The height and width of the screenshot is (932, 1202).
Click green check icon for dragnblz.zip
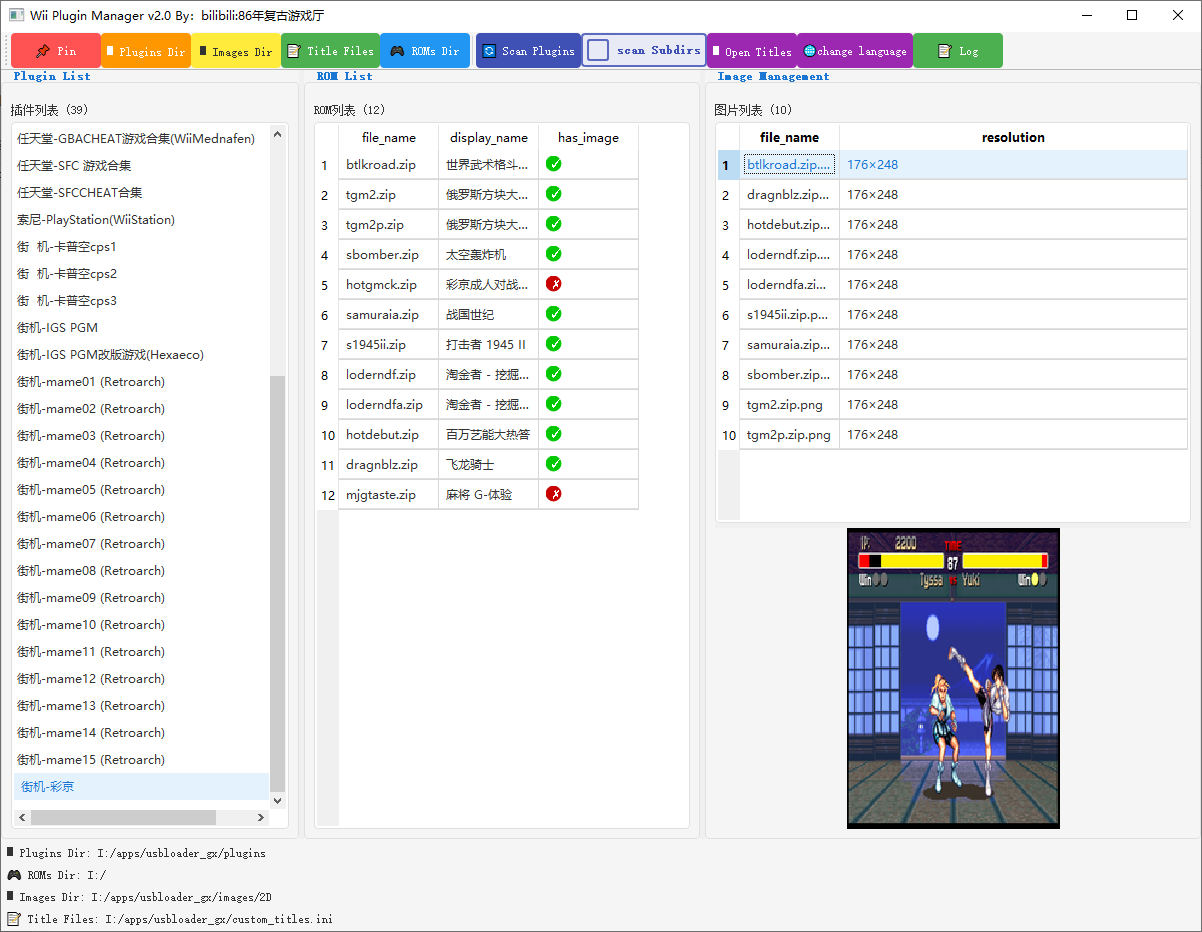(554, 464)
